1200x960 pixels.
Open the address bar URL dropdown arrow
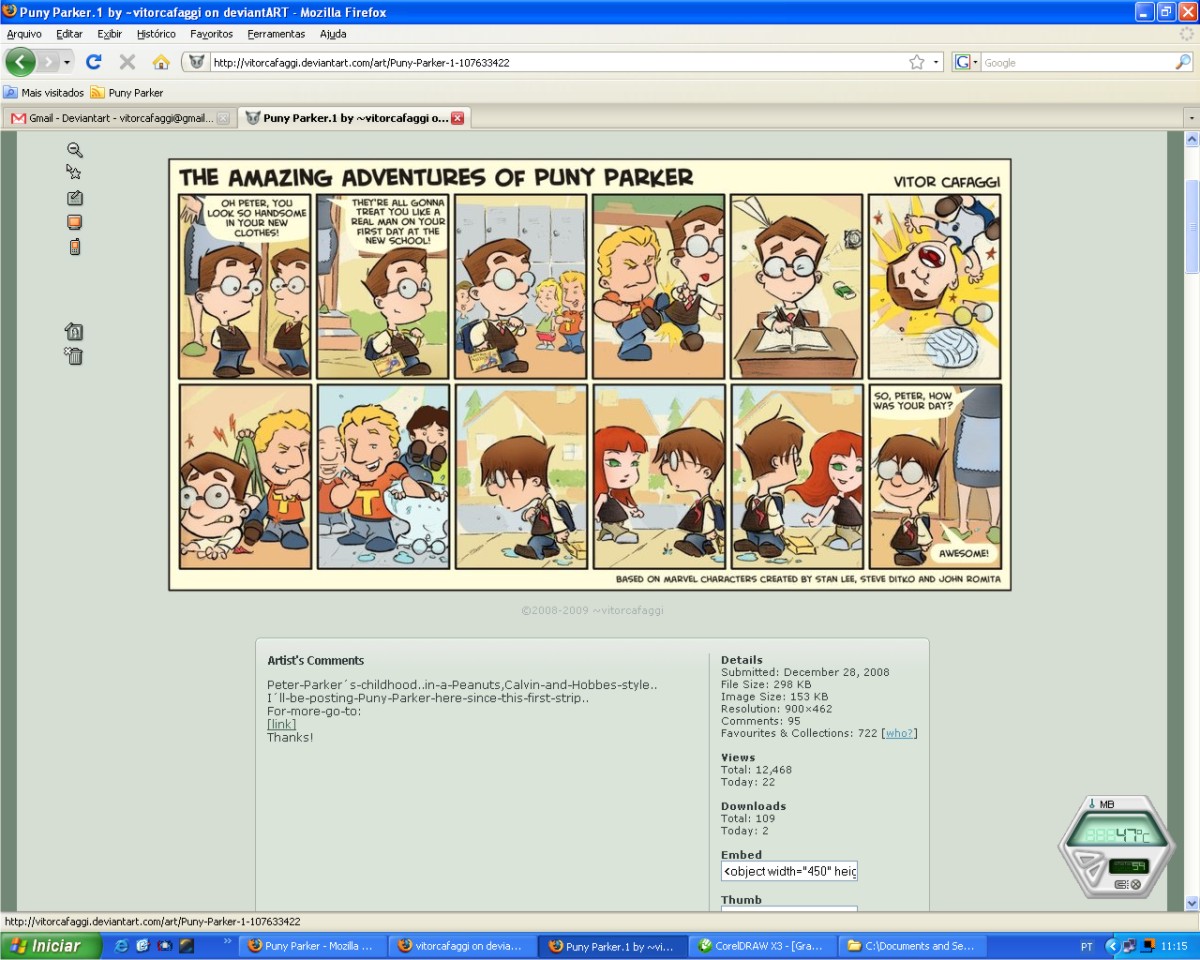pyautogui.click(x=937, y=62)
